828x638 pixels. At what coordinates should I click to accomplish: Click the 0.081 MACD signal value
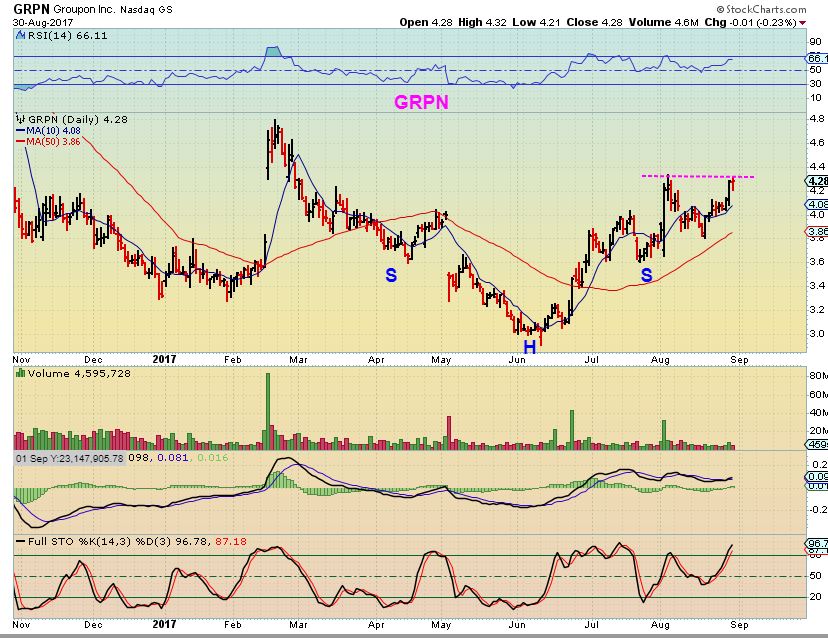(173, 457)
